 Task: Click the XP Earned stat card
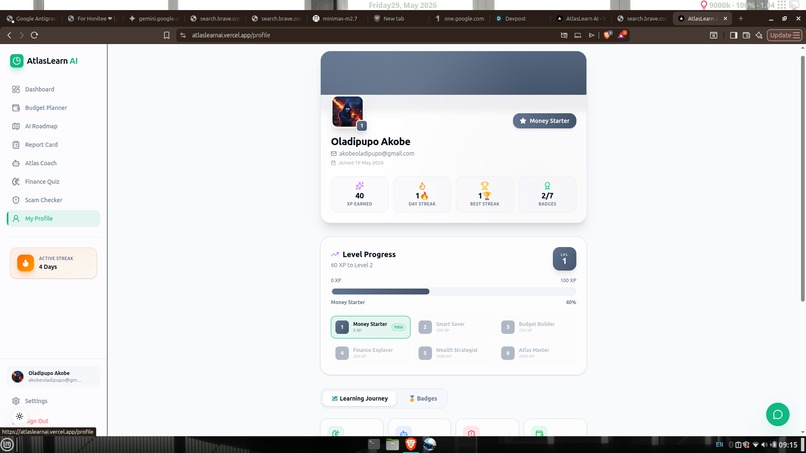point(359,194)
